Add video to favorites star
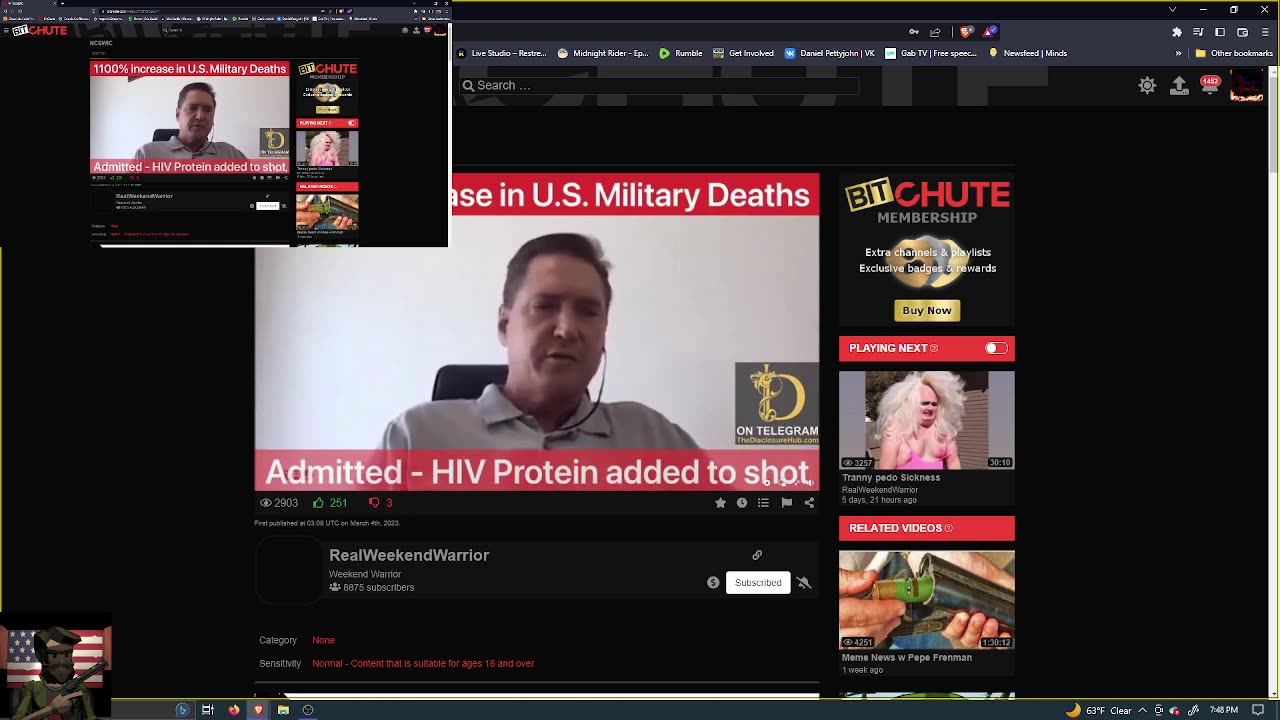The height and width of the screenshot is (720, 1280). pos(720,503)
